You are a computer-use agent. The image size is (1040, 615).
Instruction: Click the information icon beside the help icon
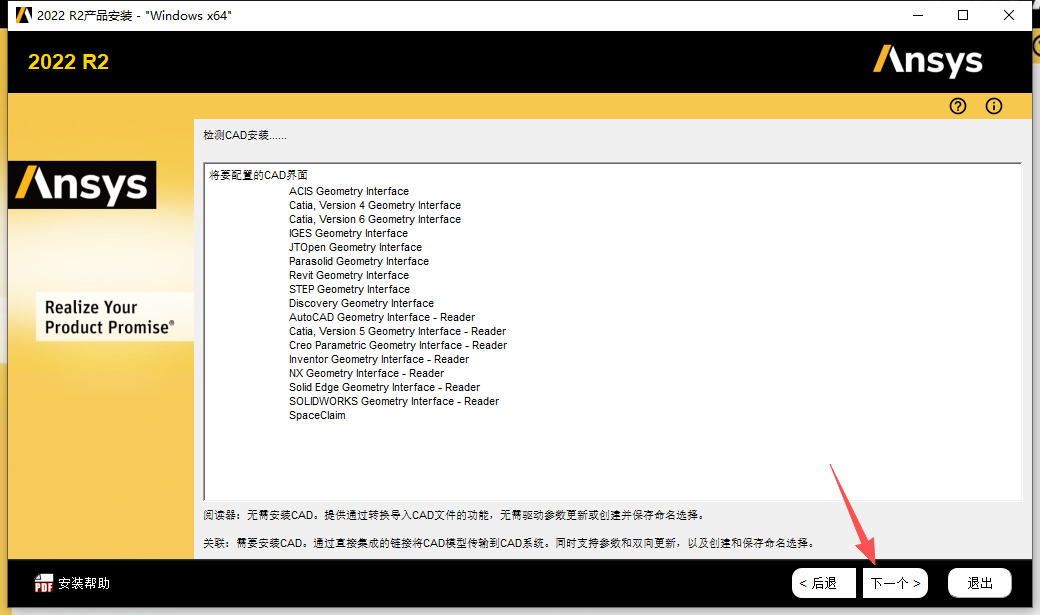[x=993, y=105]
